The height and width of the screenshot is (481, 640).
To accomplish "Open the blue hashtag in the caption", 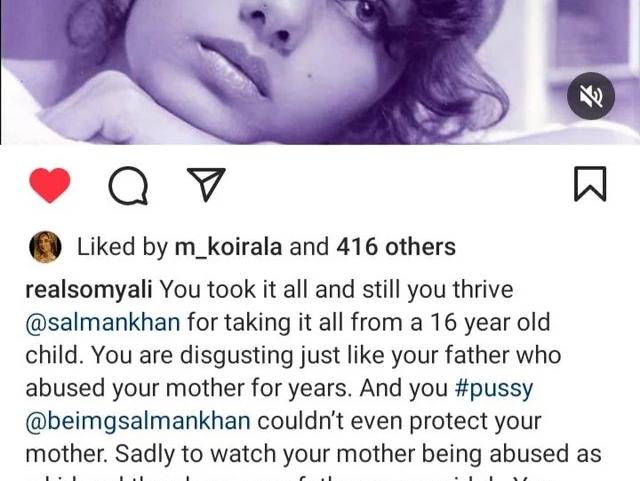I will tap(494, 389).
